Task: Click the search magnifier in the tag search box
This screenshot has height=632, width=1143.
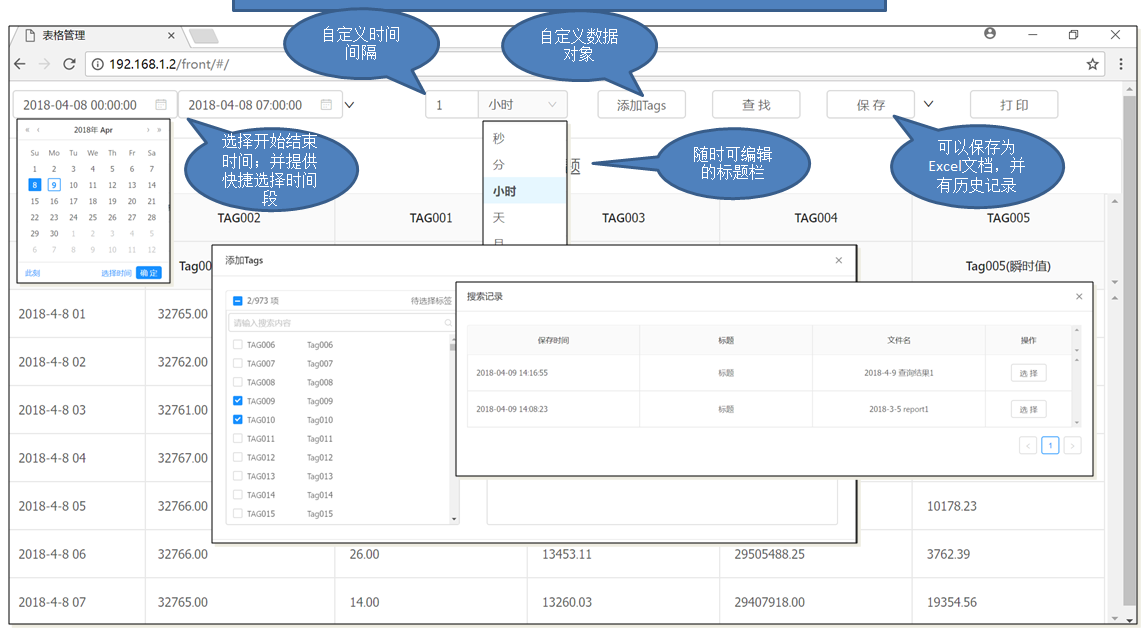Action: click(x=448, y=323)
